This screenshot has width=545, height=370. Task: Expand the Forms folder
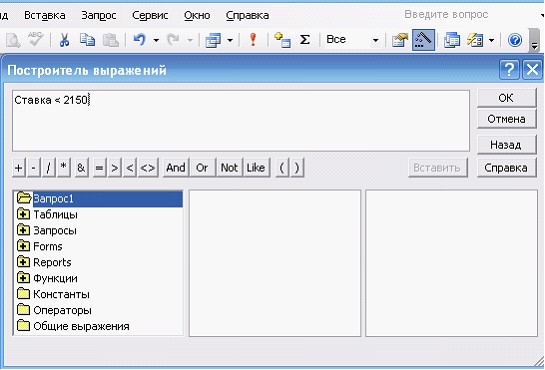[x=23, y=246]
